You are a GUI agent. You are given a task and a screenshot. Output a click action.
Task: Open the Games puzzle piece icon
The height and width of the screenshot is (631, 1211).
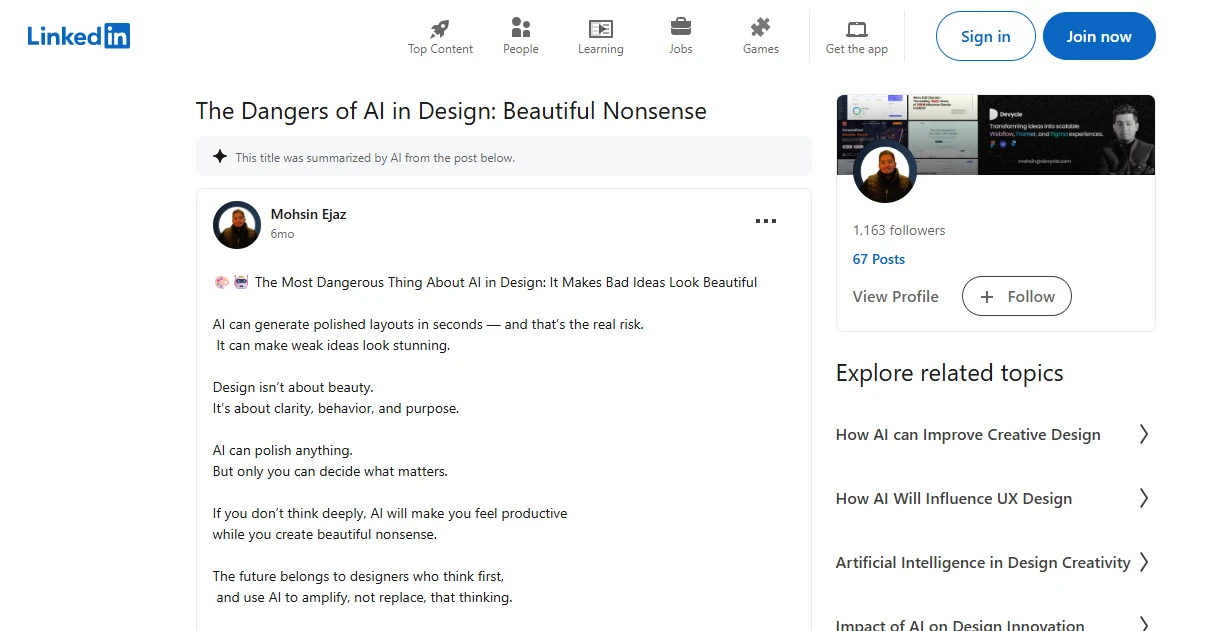[760, 28]
